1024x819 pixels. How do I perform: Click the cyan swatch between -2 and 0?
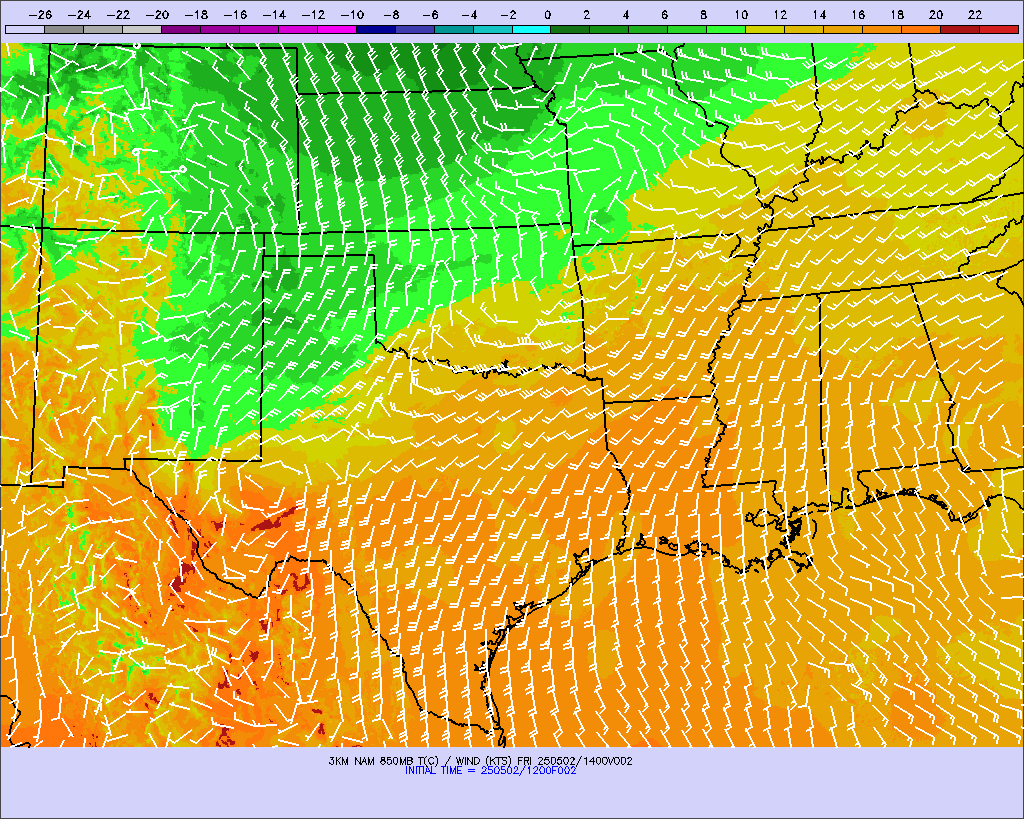tap(532, 29)
